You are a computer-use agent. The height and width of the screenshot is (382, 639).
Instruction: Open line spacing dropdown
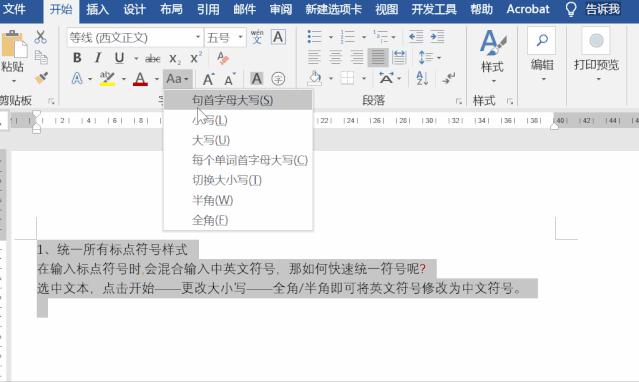pyautogui.click(x=439, y=58)
